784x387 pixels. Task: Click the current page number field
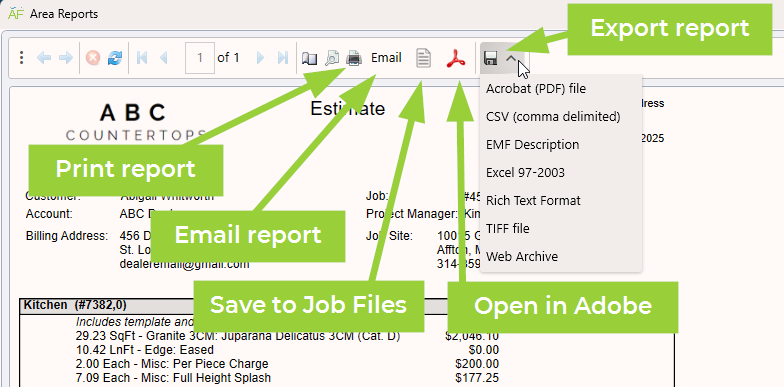pos(200,58)
